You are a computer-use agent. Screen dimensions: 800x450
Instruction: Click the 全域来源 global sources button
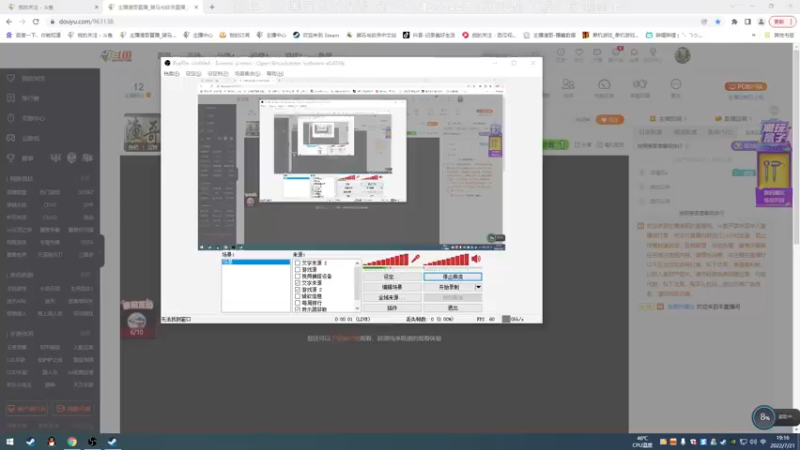(x=392, y=297)
